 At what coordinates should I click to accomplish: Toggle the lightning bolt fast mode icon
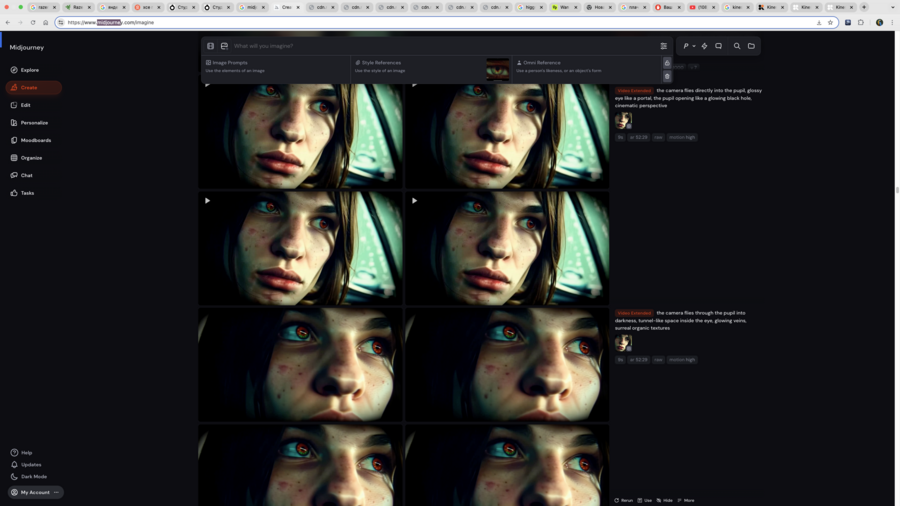(x=704, y=46)
